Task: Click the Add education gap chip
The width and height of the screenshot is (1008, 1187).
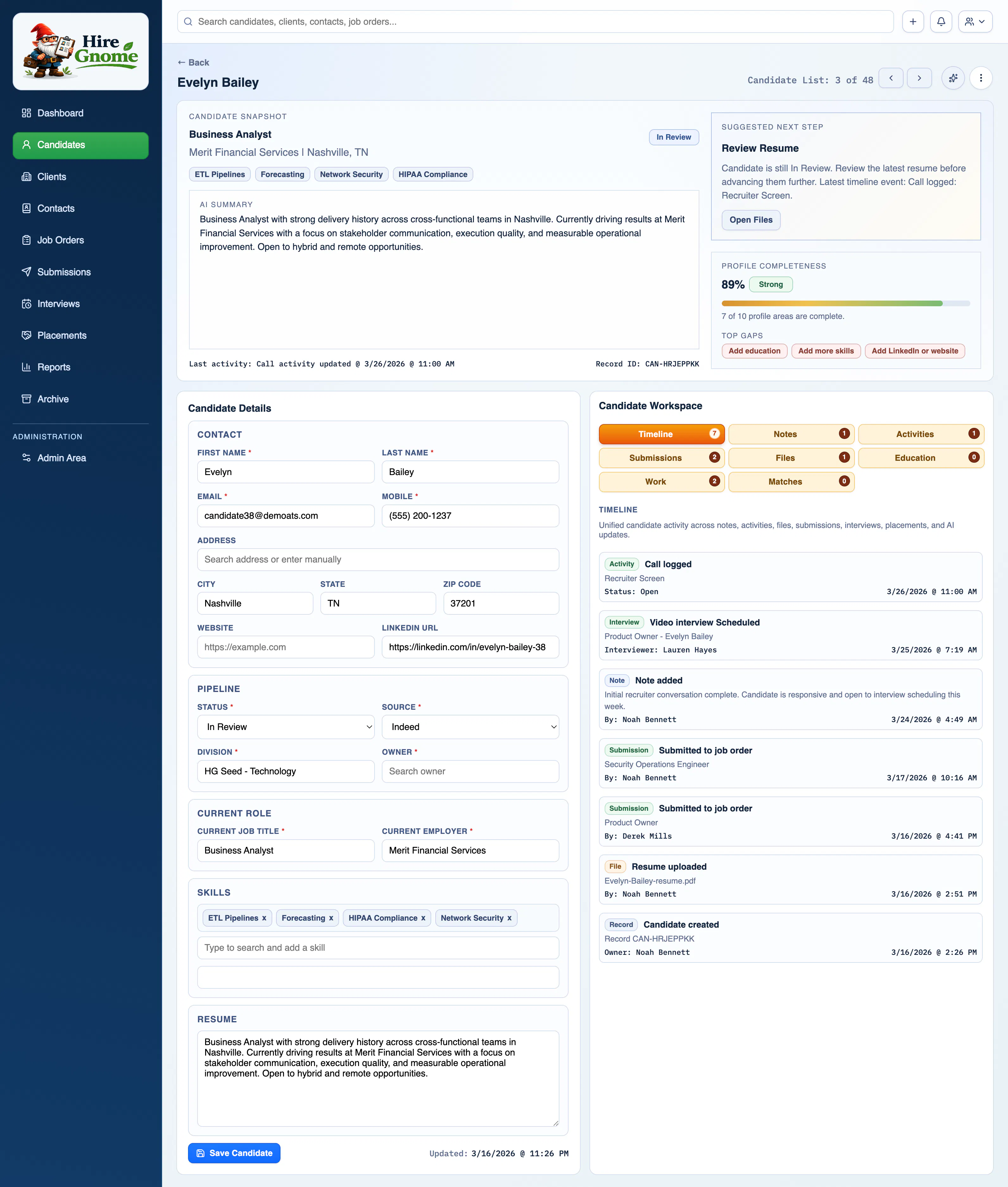Action: click(x=754, y=351)
